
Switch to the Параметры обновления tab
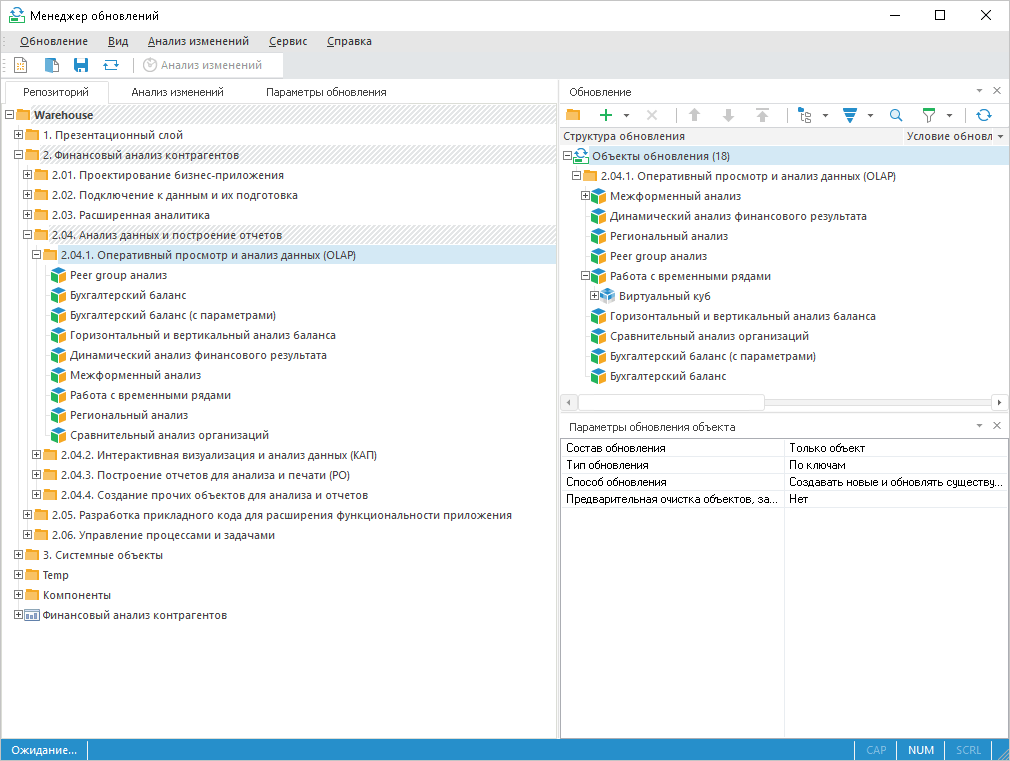click(326, 92)
